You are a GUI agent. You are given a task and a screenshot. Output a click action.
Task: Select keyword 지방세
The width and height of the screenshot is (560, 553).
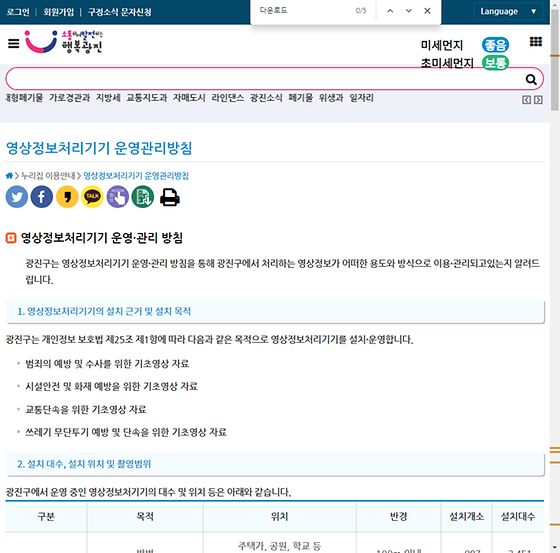pos(108,98)
